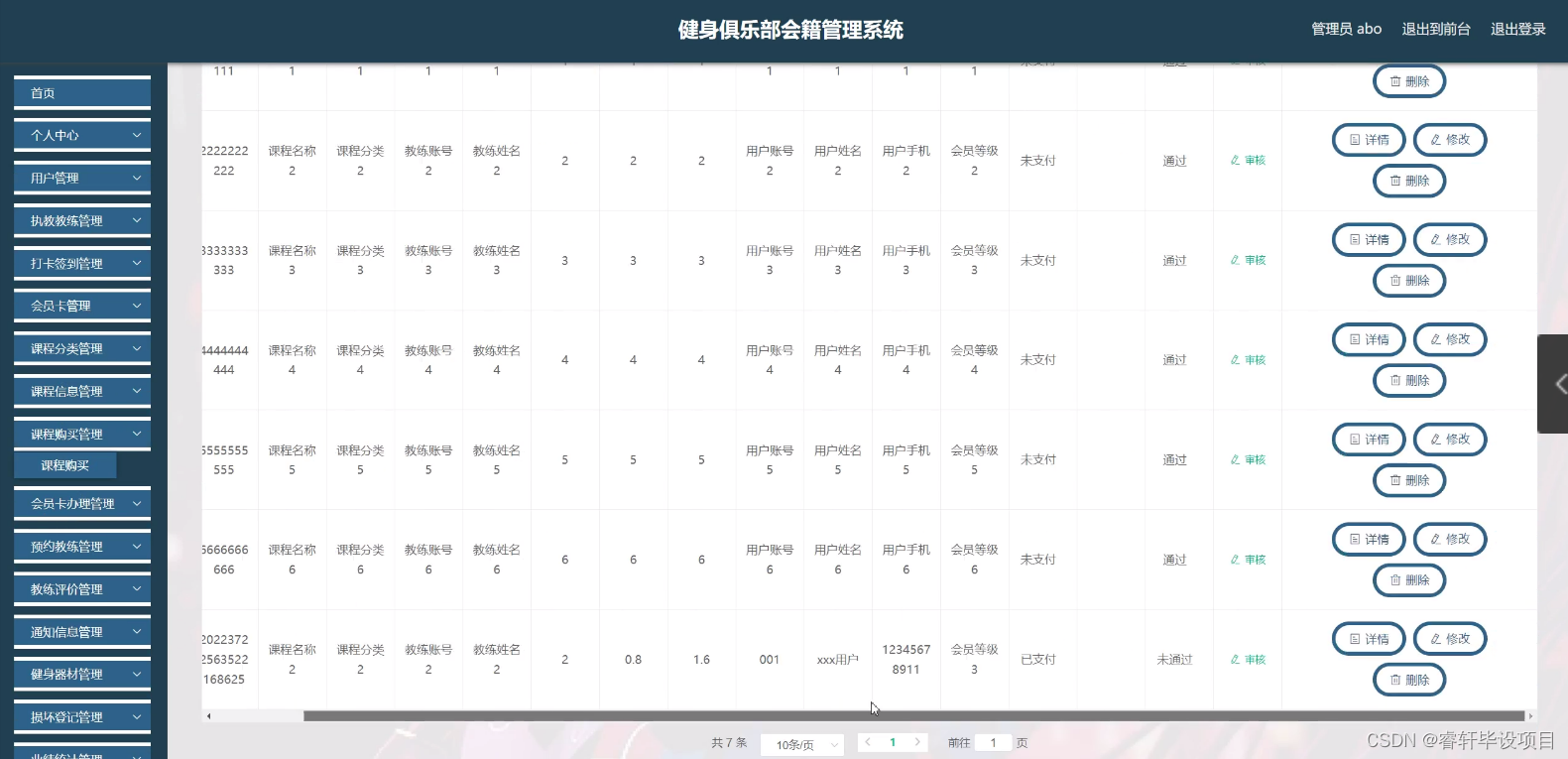Click 退出到前台 in the header
Viewport: 1568px width, 759px height.
tap(1435, 30)
